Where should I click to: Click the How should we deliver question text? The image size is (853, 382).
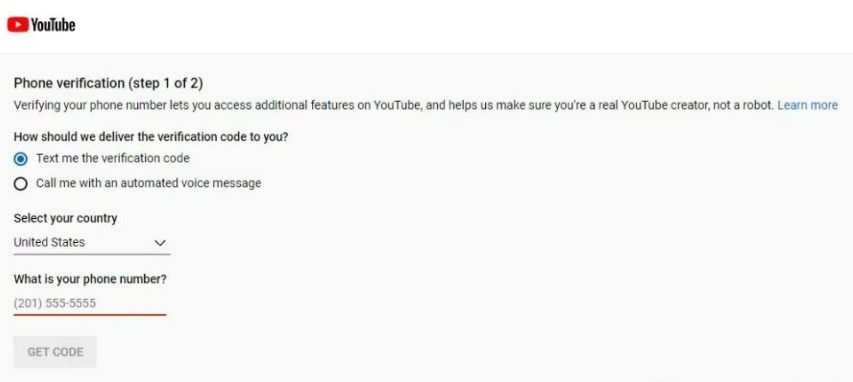[x=151, y=137]
